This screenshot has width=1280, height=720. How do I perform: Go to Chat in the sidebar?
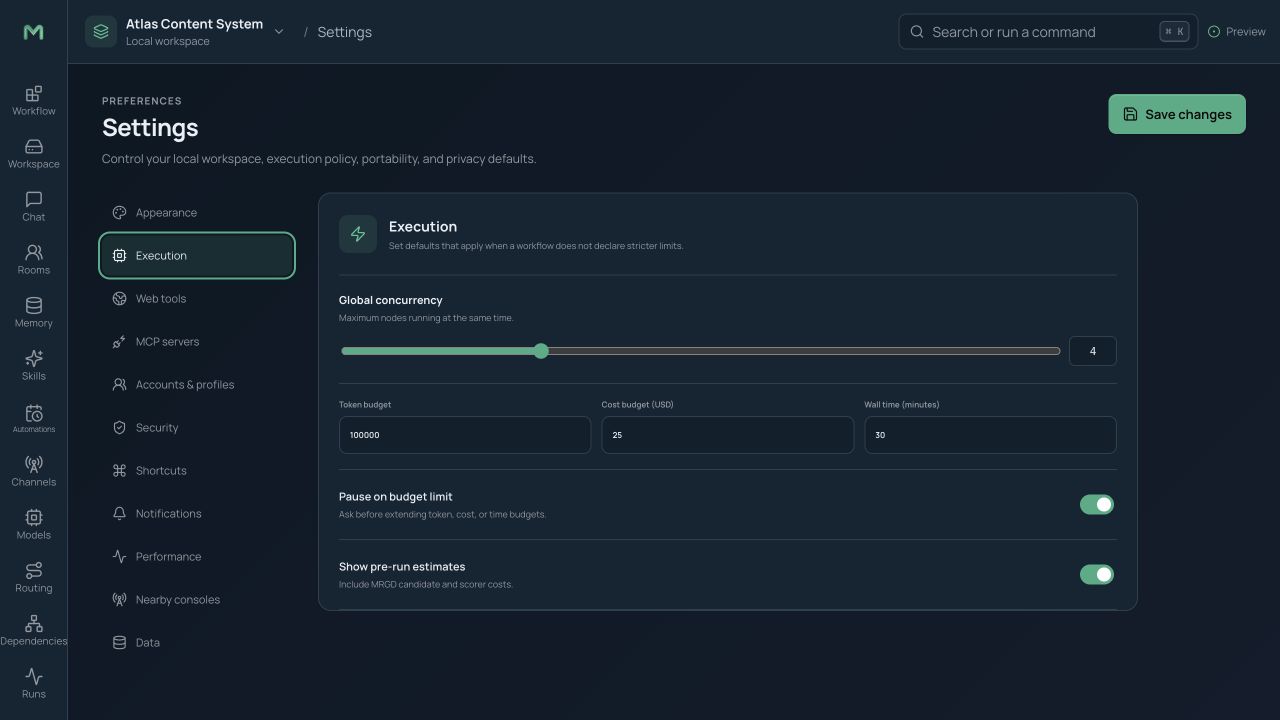[33, 207]
